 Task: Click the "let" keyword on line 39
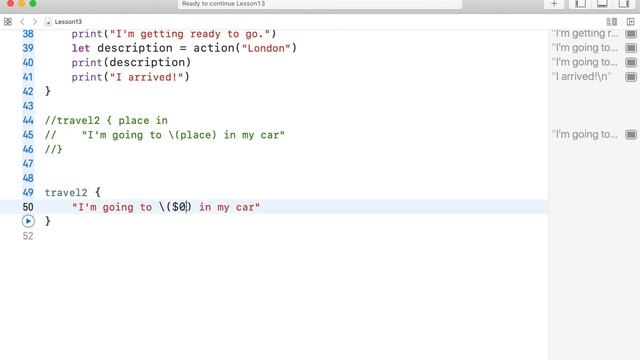pyautogui.click(x=81, y=48)
